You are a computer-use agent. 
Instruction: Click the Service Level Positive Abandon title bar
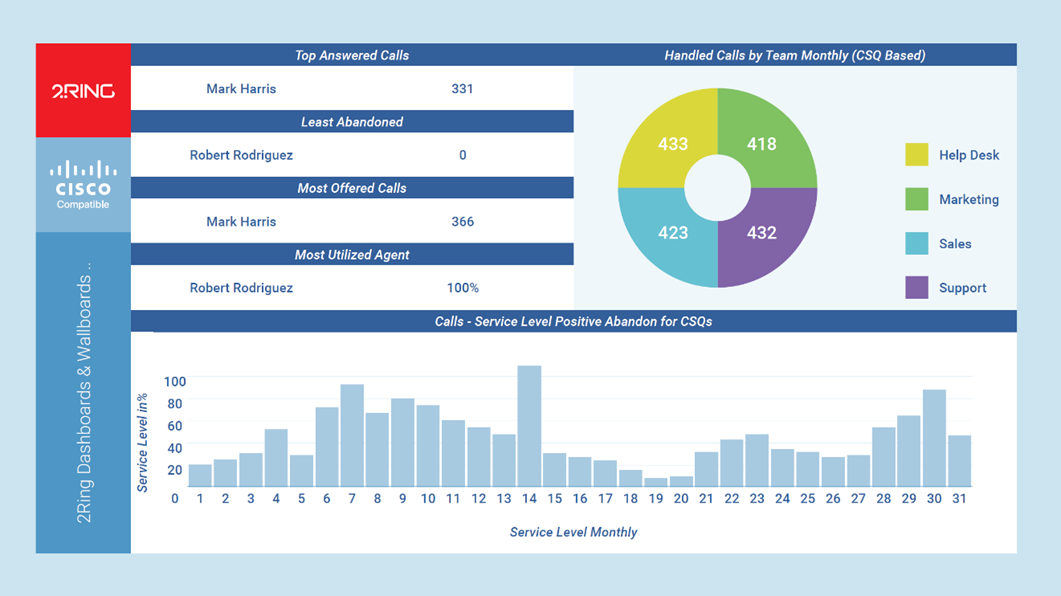pos(573,321)
